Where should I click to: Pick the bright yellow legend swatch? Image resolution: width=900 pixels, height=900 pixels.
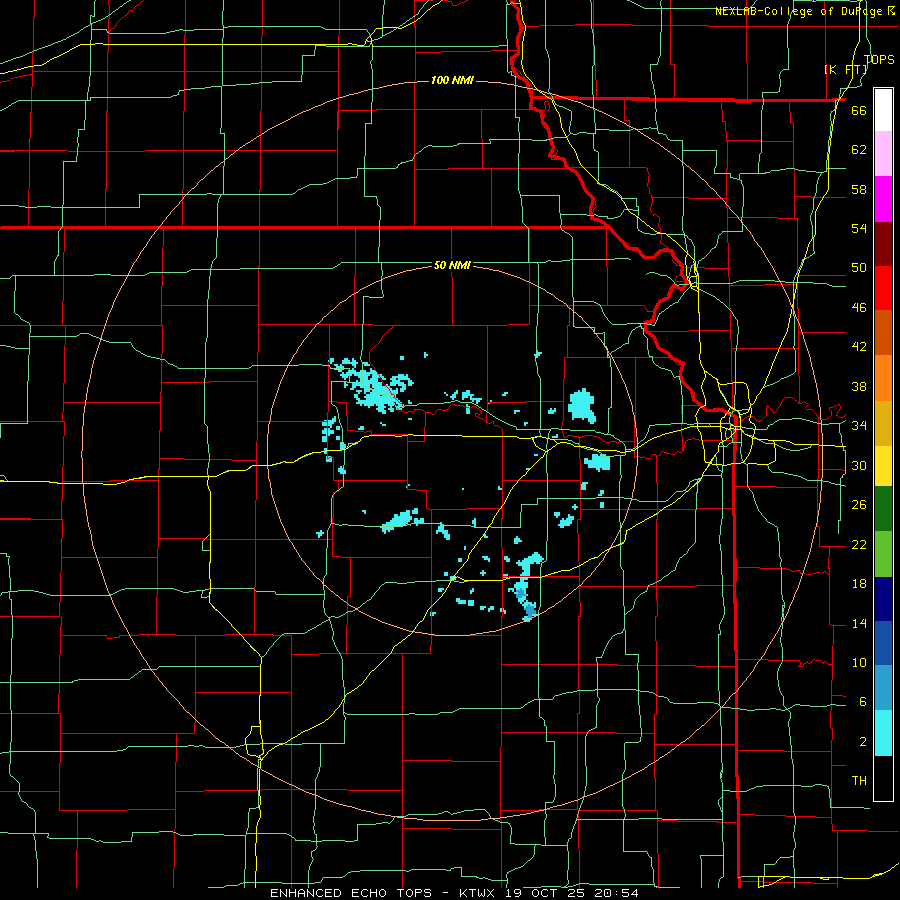click(883, 466)
